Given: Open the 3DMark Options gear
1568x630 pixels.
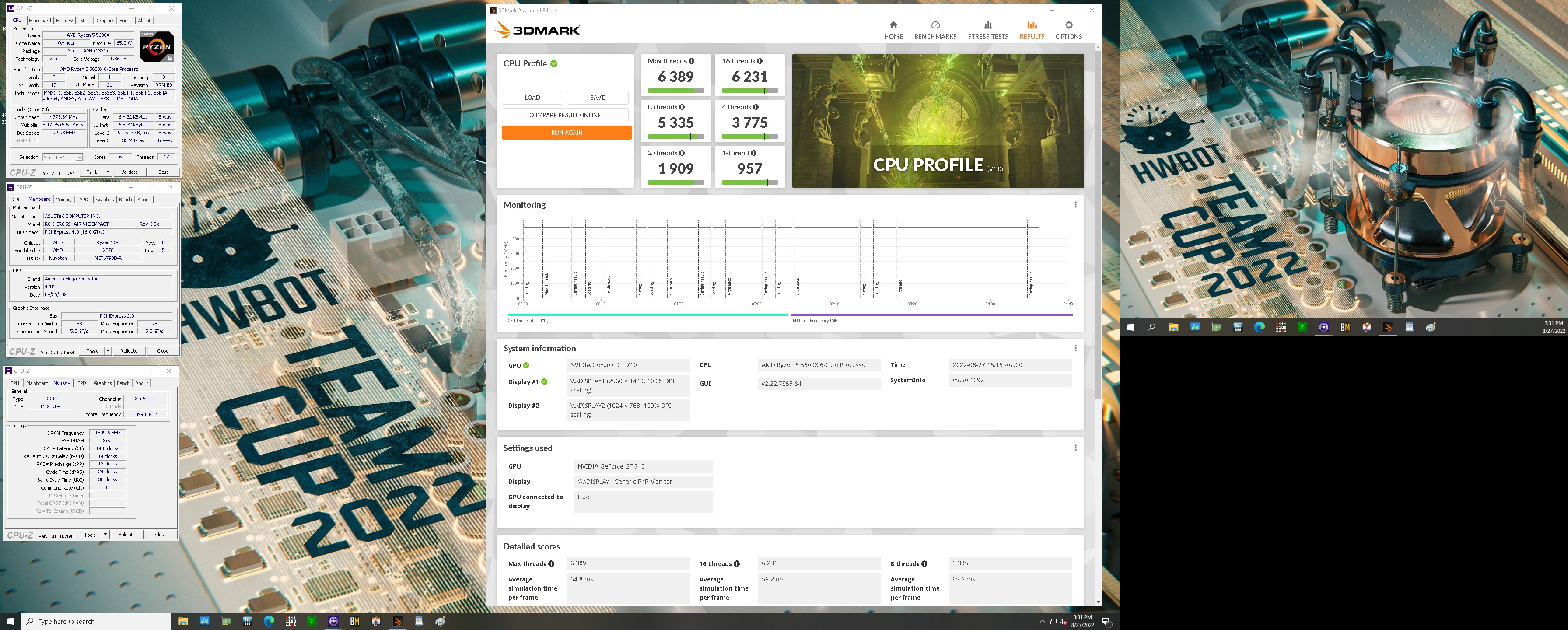Looking at the screenshot, I should coord(1068,29).
